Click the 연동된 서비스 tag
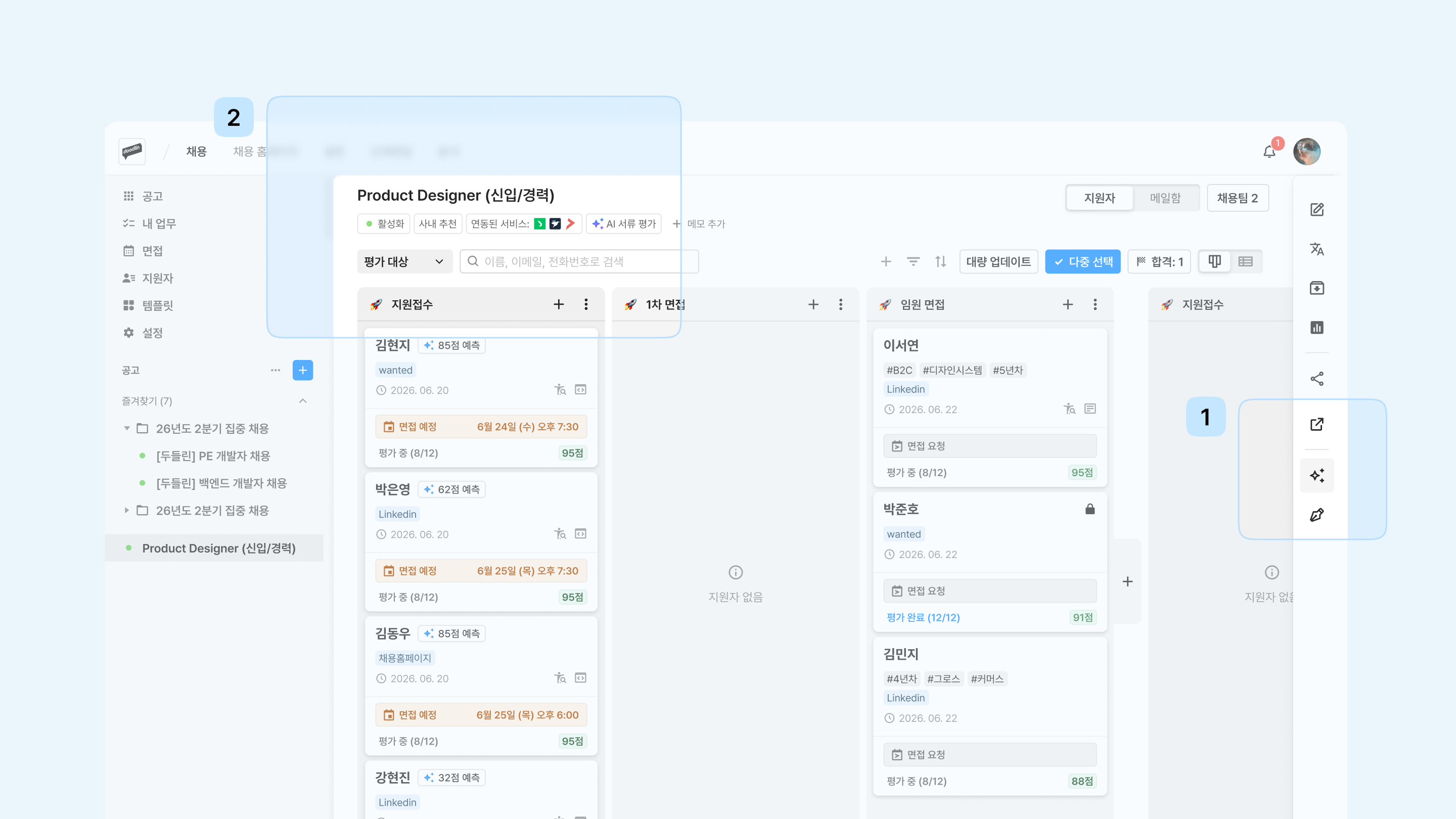 [524, 224]
